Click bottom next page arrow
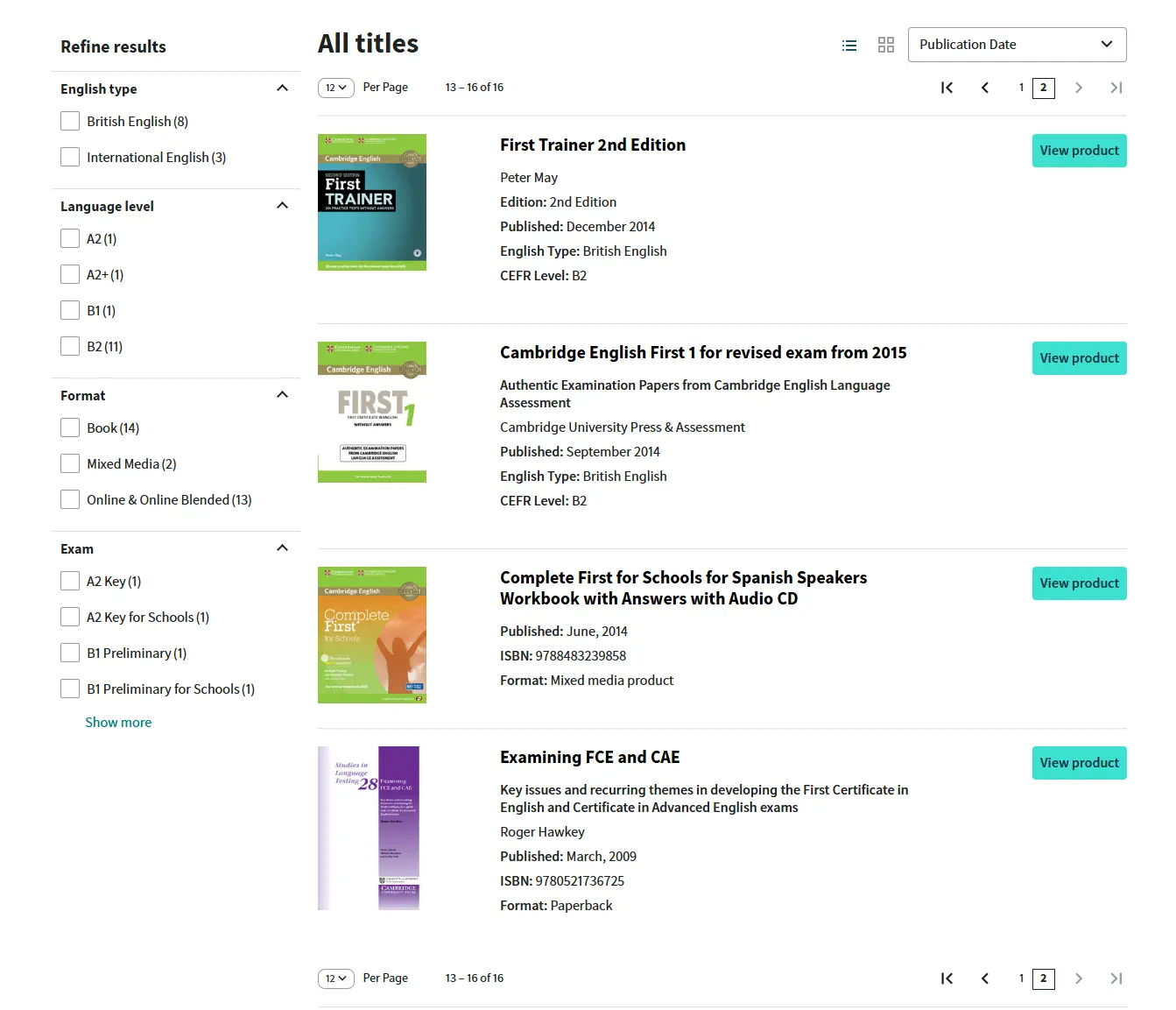1176x1010 pixels. click(1079, 978)
